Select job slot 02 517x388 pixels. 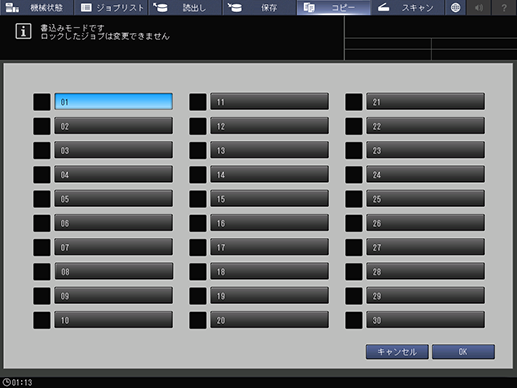pos(113,126)
